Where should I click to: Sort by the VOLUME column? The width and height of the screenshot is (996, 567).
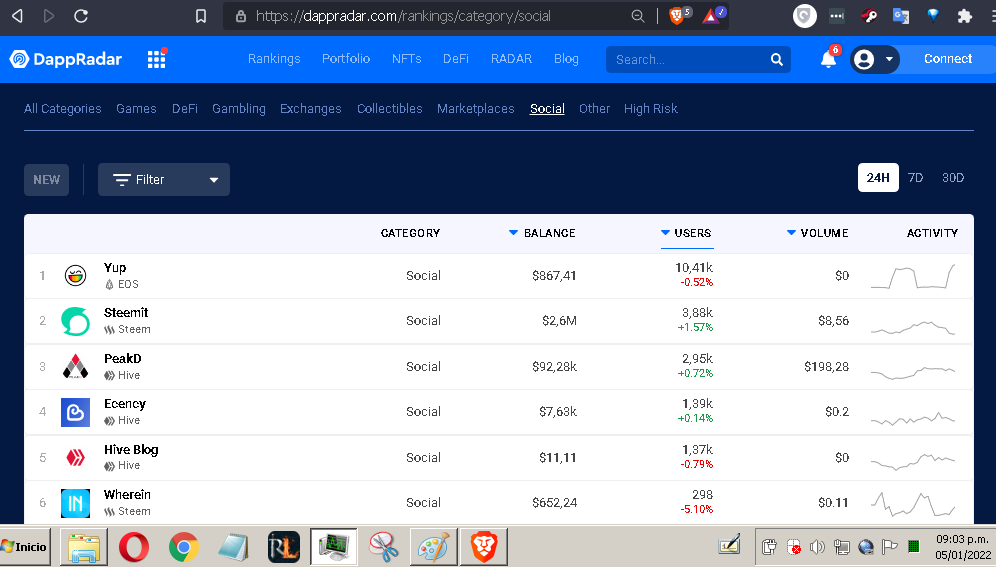(818, 233)
